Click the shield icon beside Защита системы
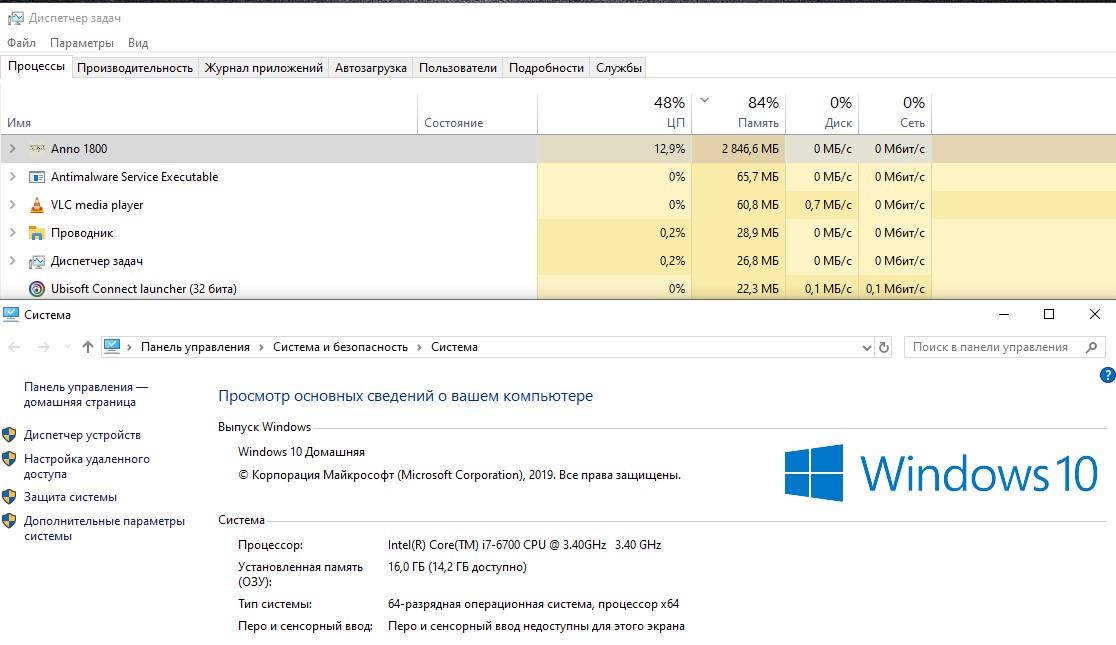The image size is (1116, 645). 9,496
